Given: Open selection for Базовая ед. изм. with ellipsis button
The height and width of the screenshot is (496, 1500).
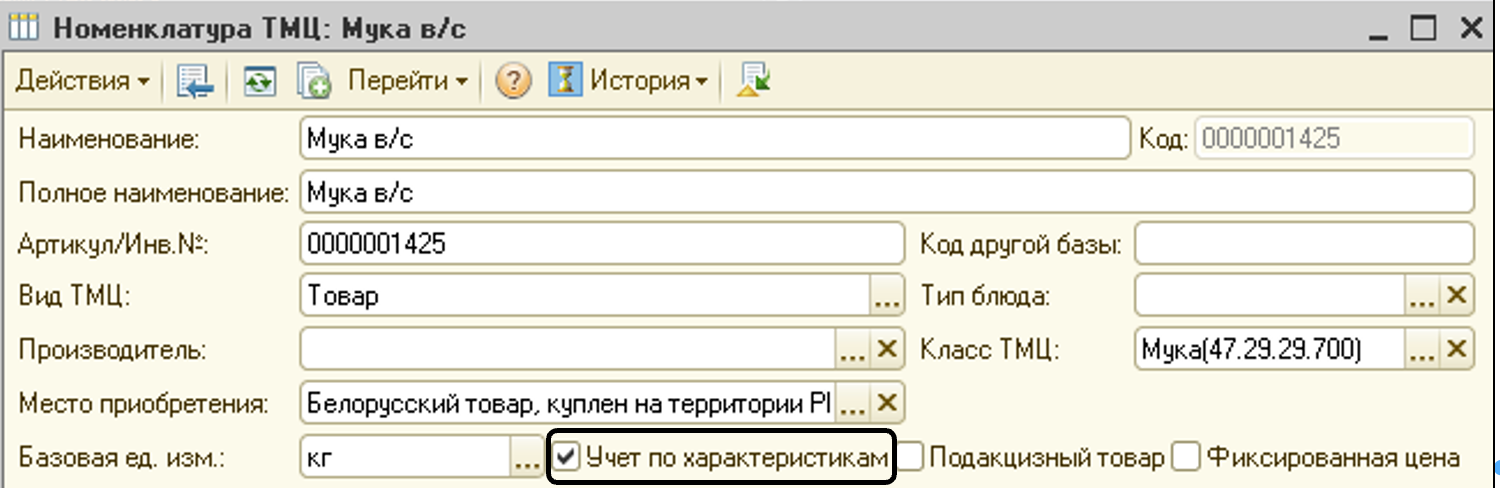Looking at the screenshot, I should pyautogui.click(x=527, y=458).
